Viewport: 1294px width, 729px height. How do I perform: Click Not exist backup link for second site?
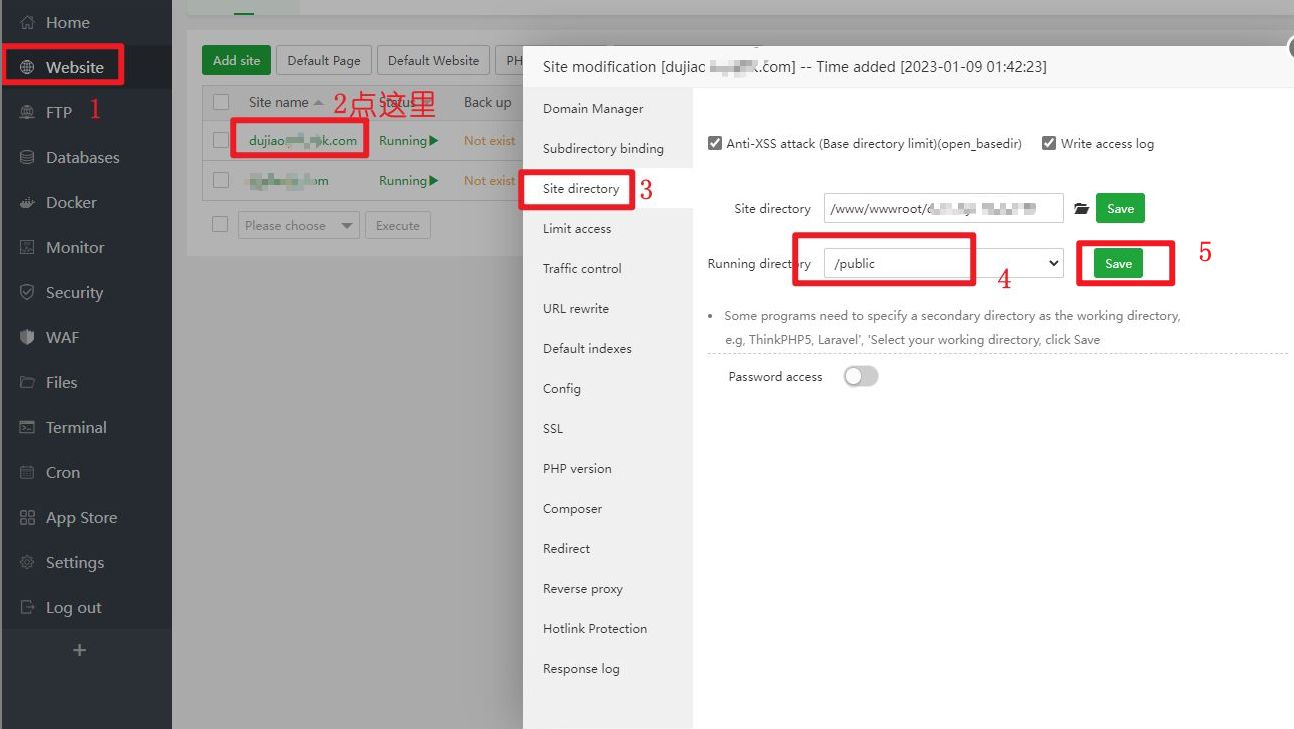point(490,181)
